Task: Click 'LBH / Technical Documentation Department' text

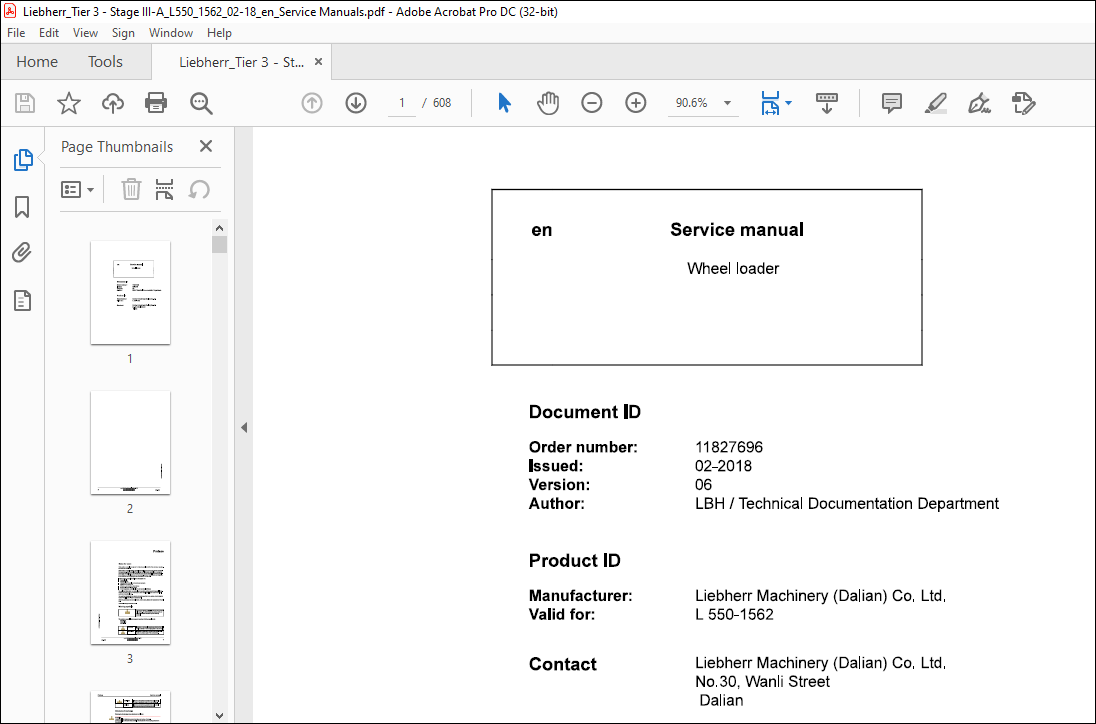Action: point(847,504)
